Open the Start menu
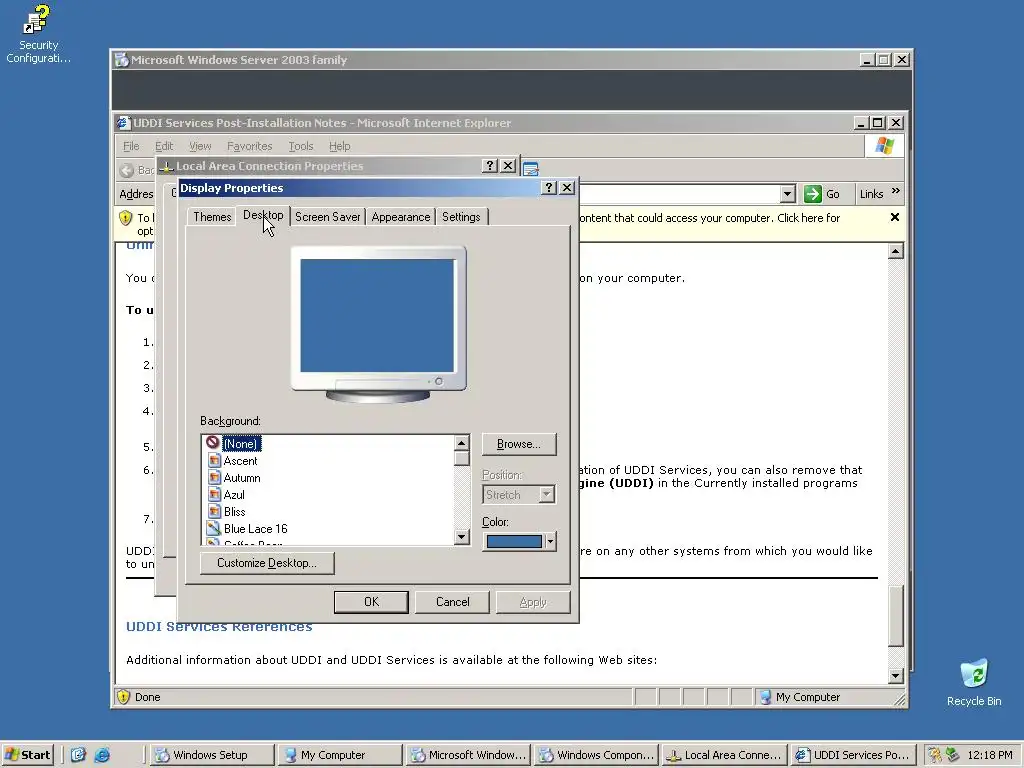 pos(27,755)
